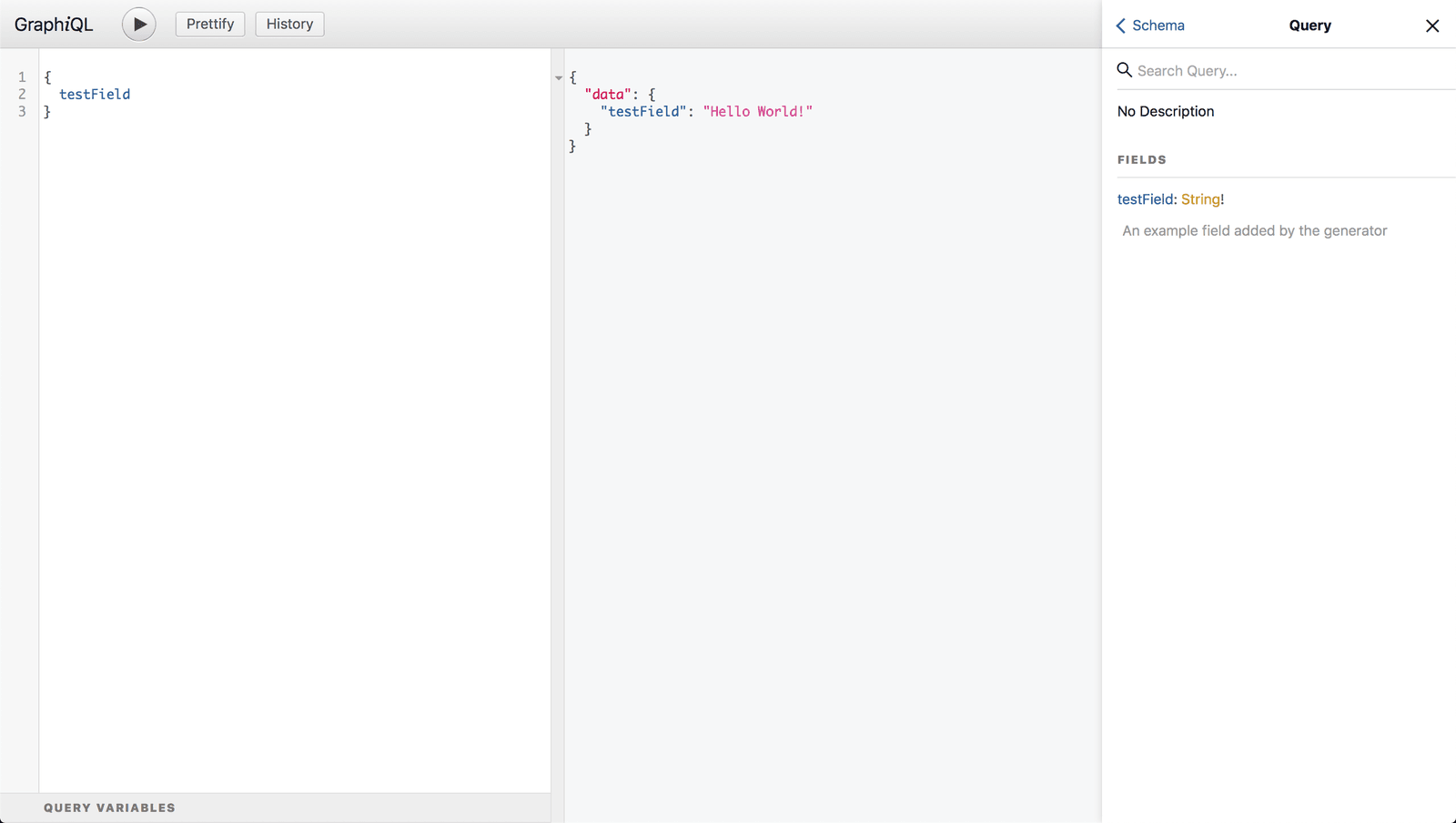Viewport: 1456px width, 823px height.
Task: Navigate back to Schema in the docs
Action: pyautogui.click(x=1158, y=25)
